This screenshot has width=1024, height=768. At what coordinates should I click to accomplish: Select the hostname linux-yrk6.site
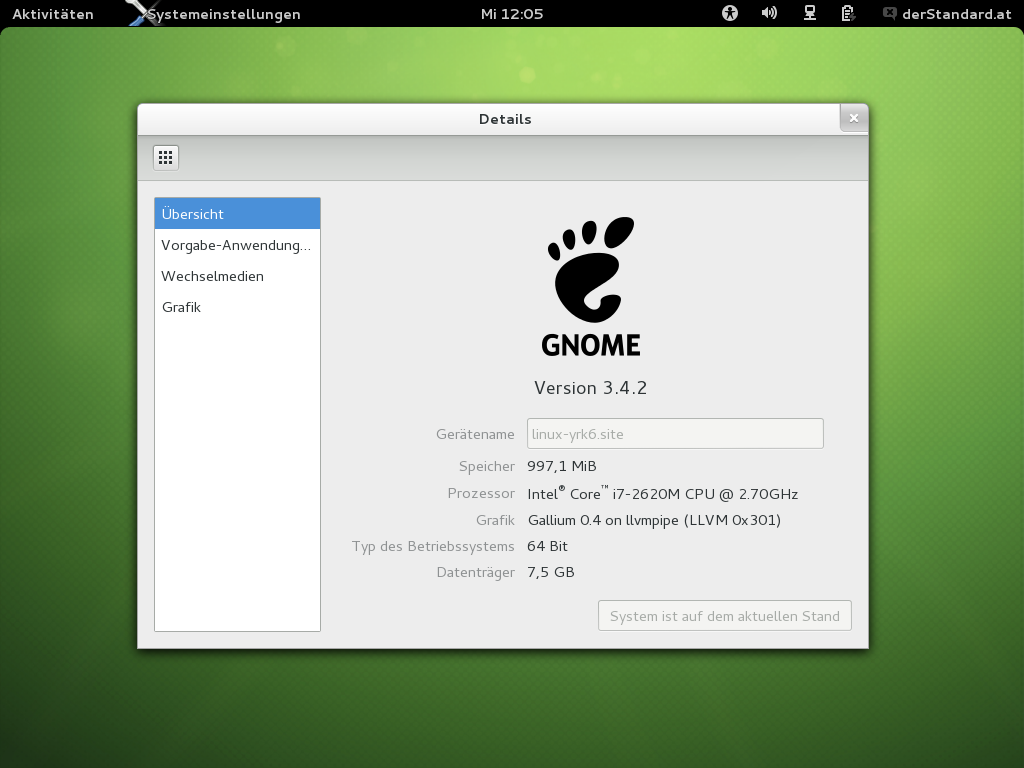coord(573,433)
